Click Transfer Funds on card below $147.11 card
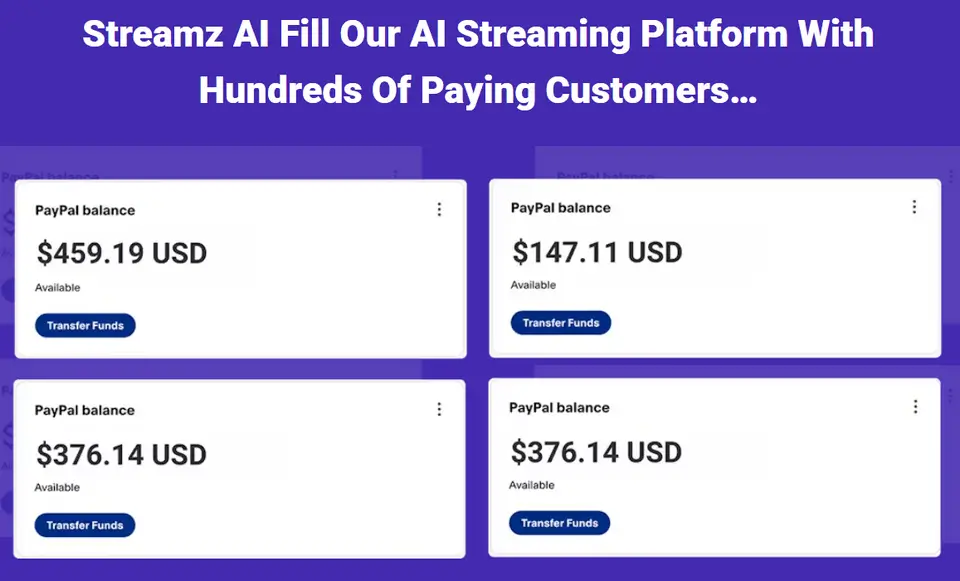Image resolution: width=960 pixels, height=581 pixels. pos(559,523)
